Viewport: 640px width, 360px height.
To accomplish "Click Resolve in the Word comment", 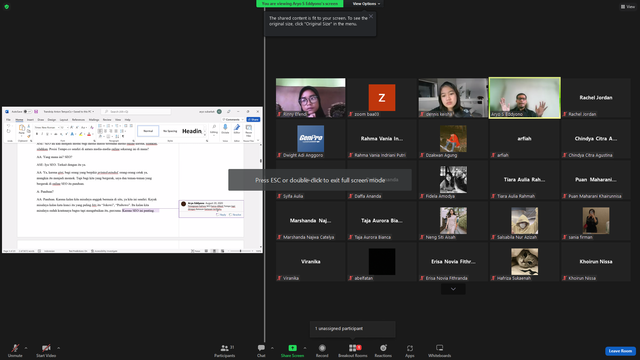I will coord(235,214).
